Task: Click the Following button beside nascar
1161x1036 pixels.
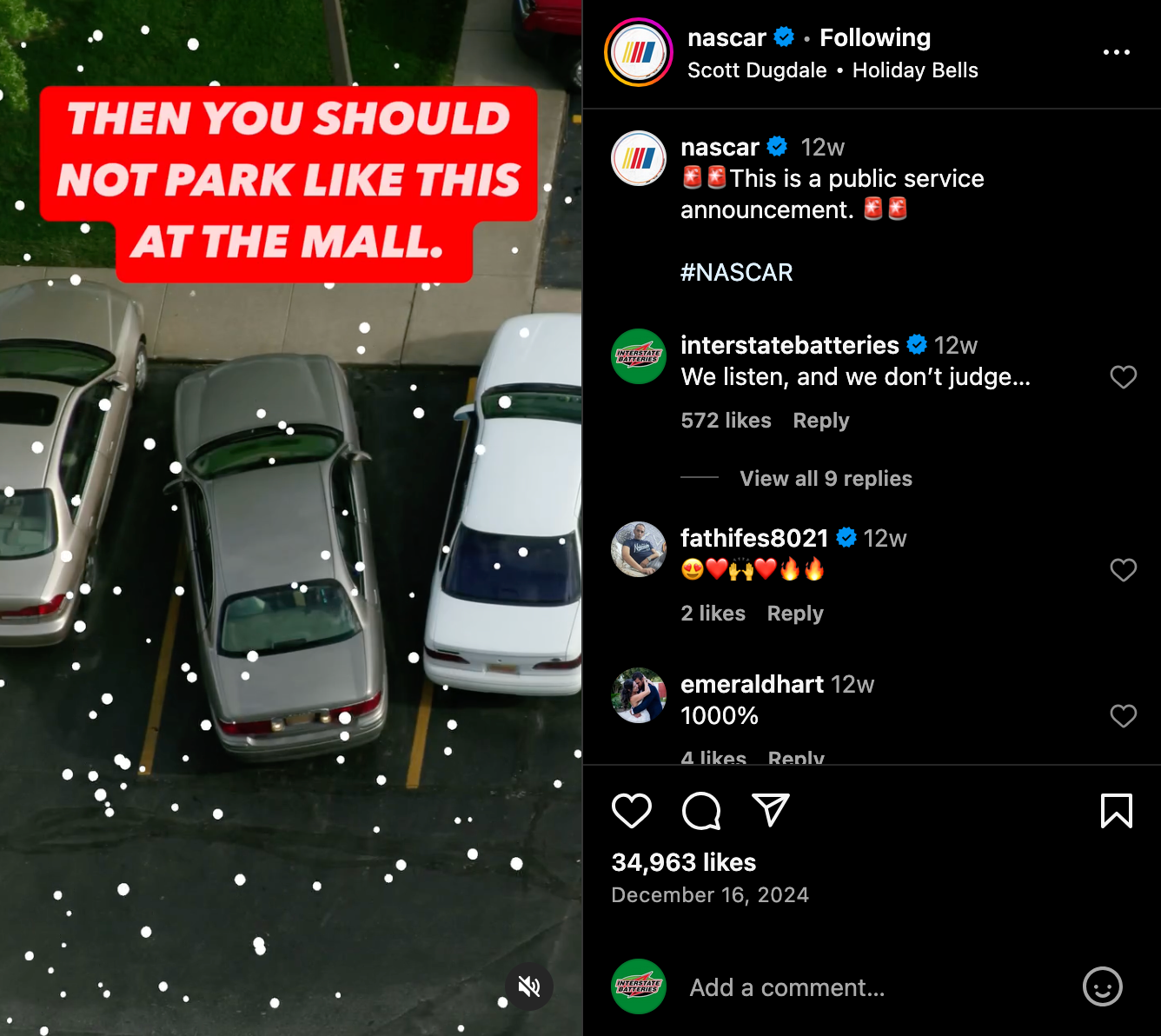Action: coord(875,37)
